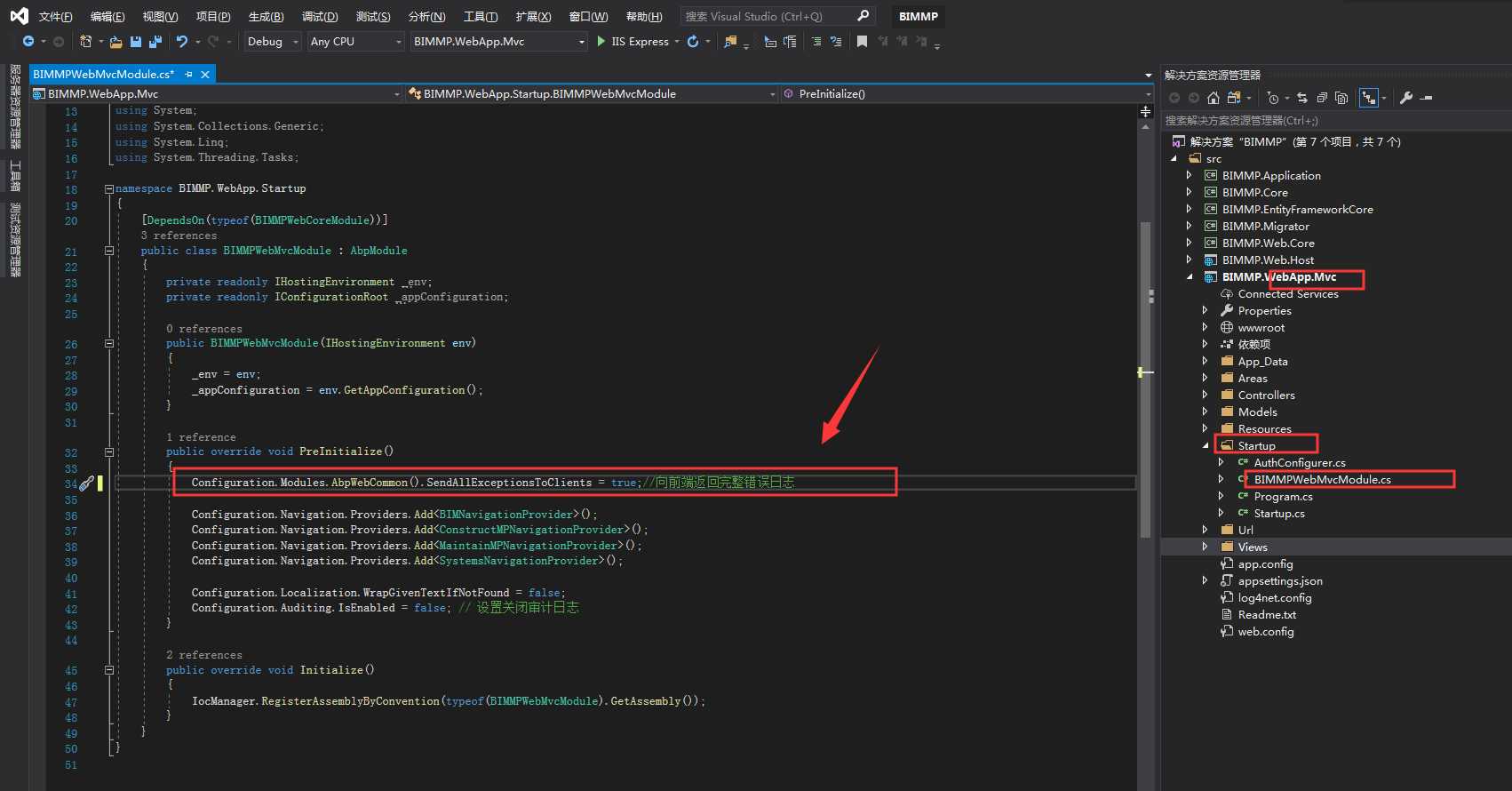Open the 编辑(E) menu
The width and height of the screenshot is (1512, 791).
click(107, 16)
